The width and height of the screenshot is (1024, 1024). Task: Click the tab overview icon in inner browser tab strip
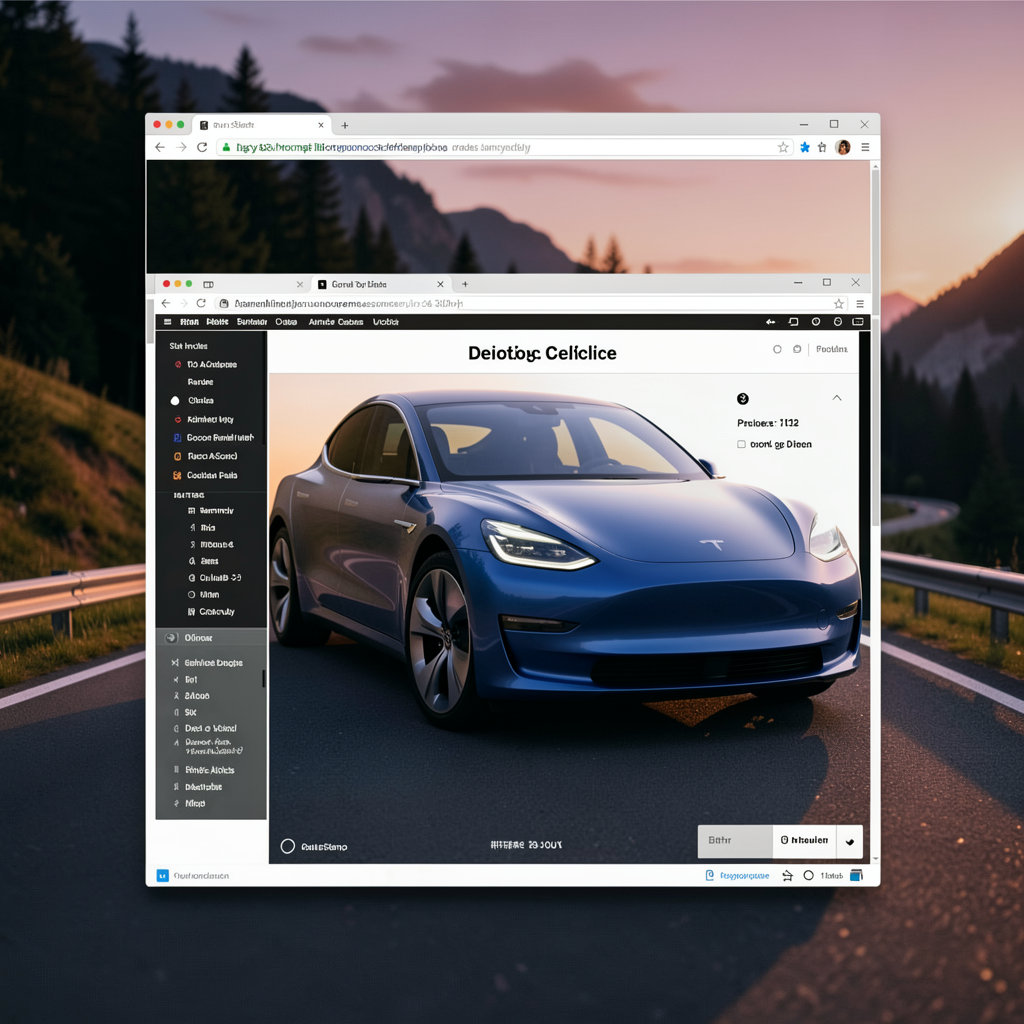(208, 284)
